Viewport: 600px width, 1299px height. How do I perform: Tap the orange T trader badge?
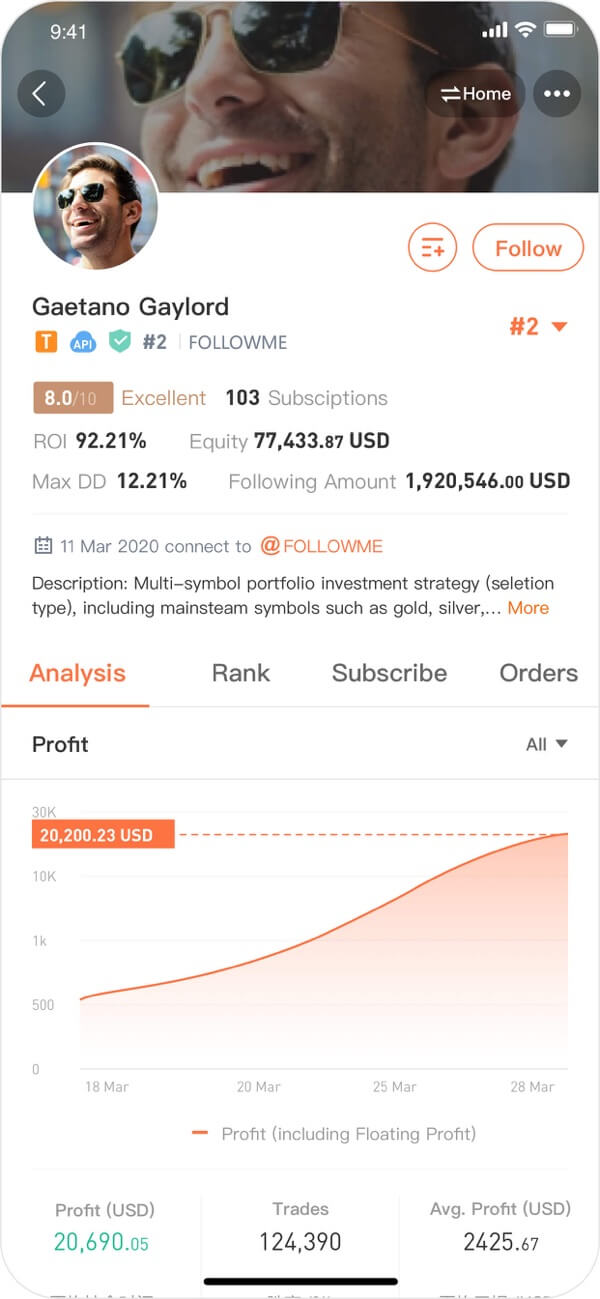click(46, 342)
